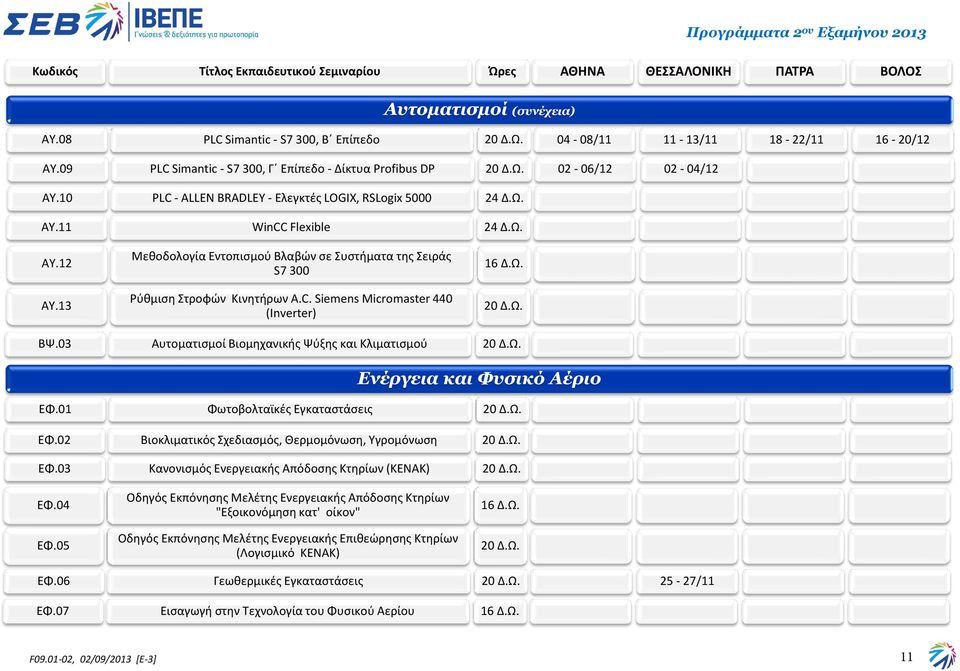Image resolution: width=960 pixels, height=671 pixels.
Task: Select code cell ΕΦ.01
Action: point(54,410)
